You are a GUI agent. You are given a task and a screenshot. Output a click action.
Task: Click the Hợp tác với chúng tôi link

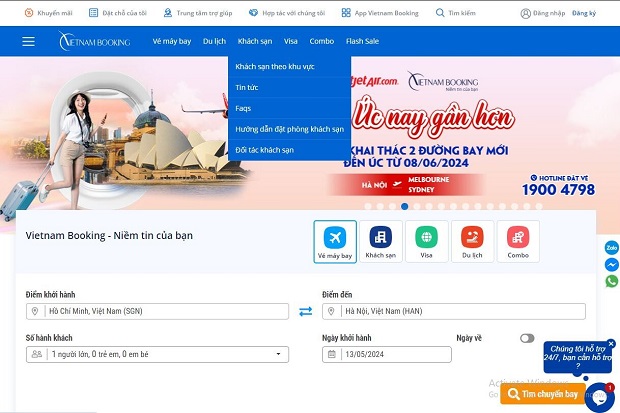click(x=294, y=13)
